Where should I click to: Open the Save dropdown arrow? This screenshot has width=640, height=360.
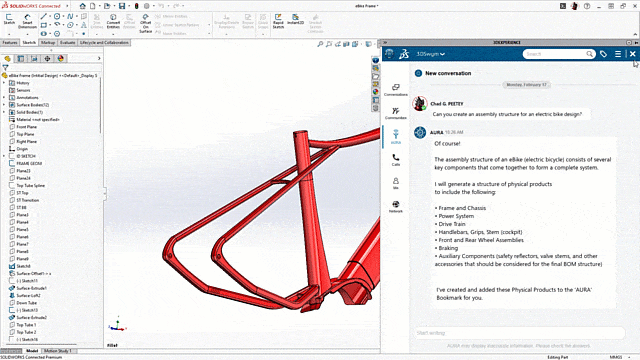129,6
